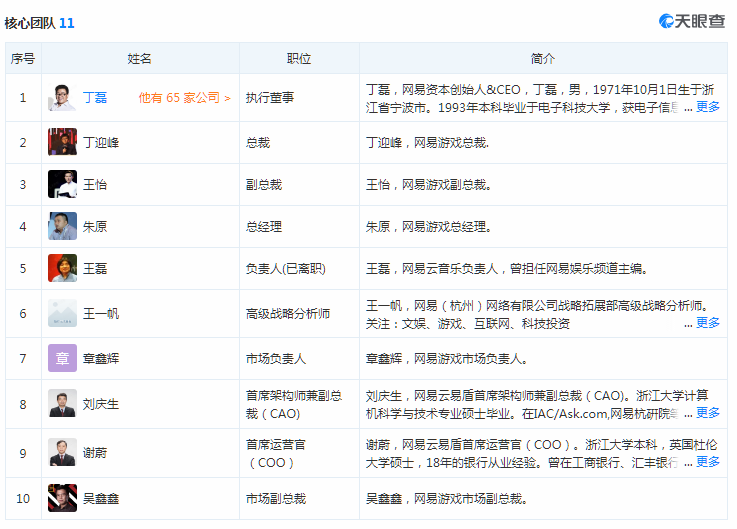The height and width of the screenshot is (529, 737).
Task: Click the 职位 column header
Action: click(299, 59)
